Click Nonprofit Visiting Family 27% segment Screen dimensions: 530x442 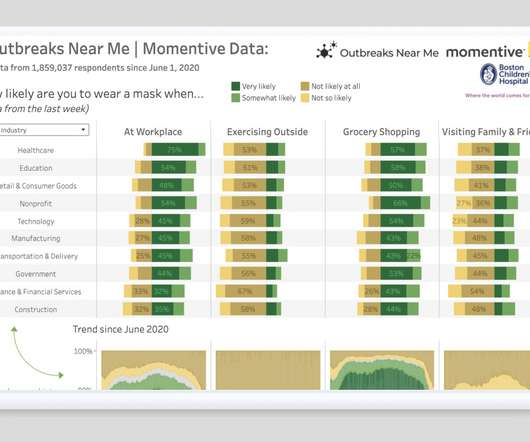click(463, 203)
